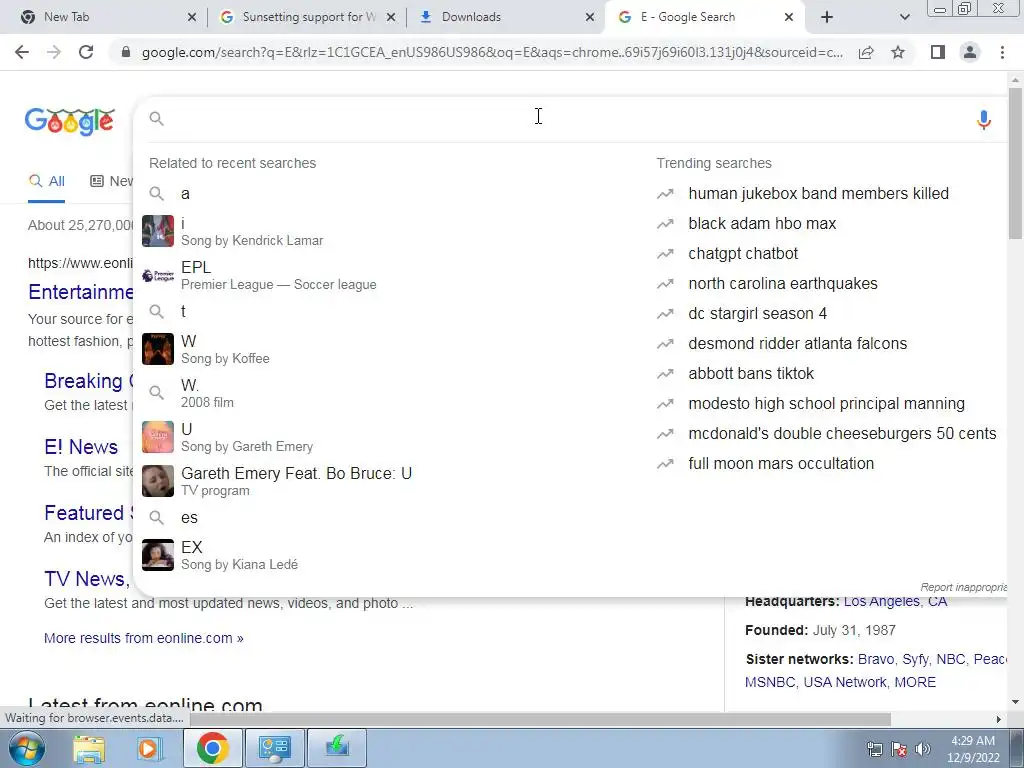Open Windows Explorer from taskbar
The height and width of the screenshot is (768, 1024).
pos(89,748)
